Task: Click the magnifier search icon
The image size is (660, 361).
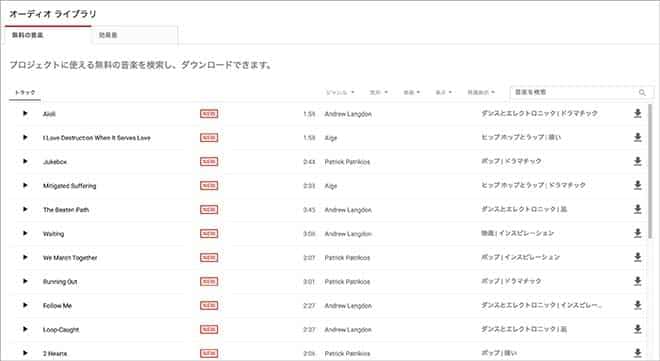Action: coord(642,93)
